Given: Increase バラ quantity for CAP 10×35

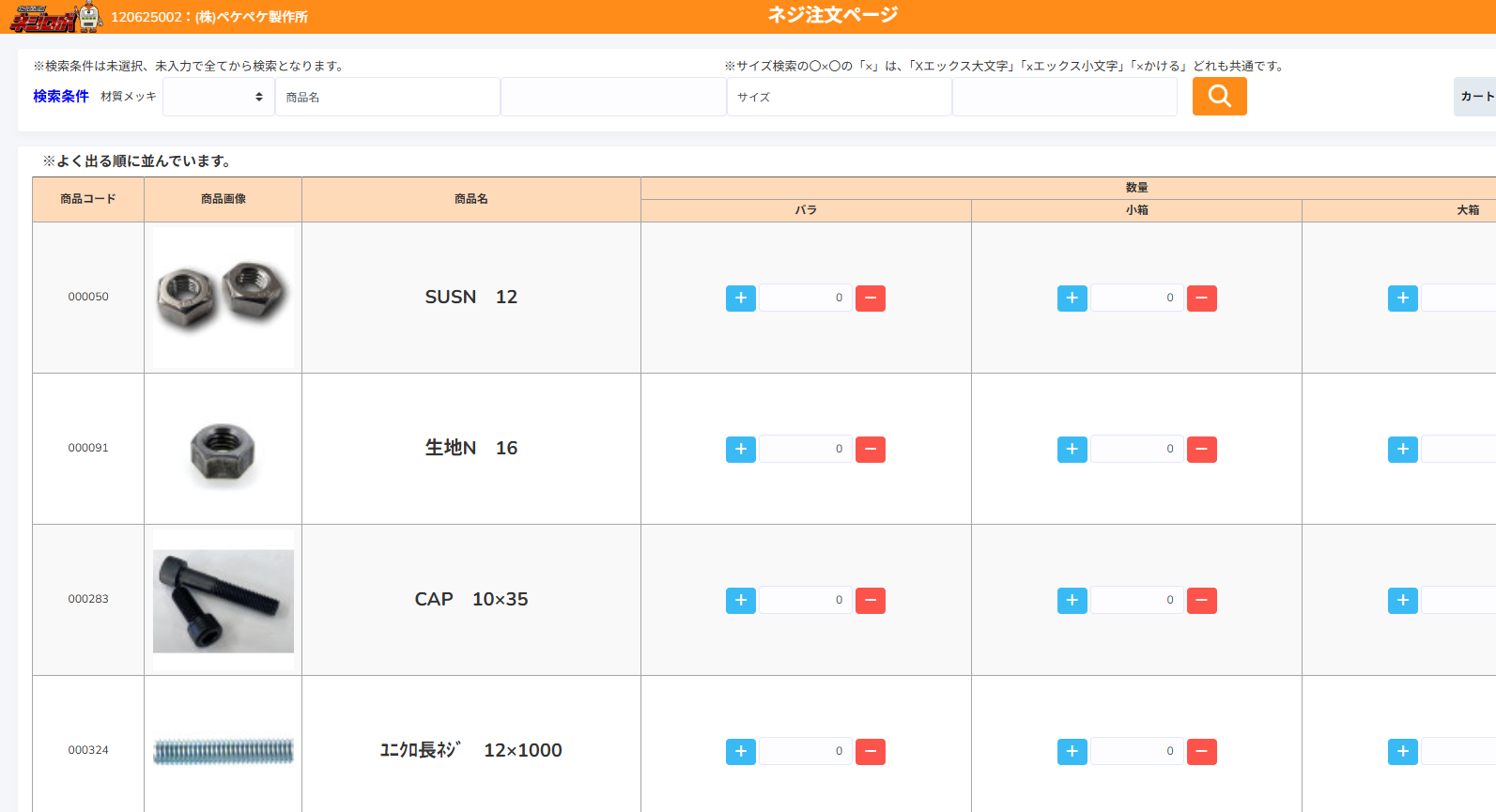Looking at the screenshot, I should (x=741, y=601).
